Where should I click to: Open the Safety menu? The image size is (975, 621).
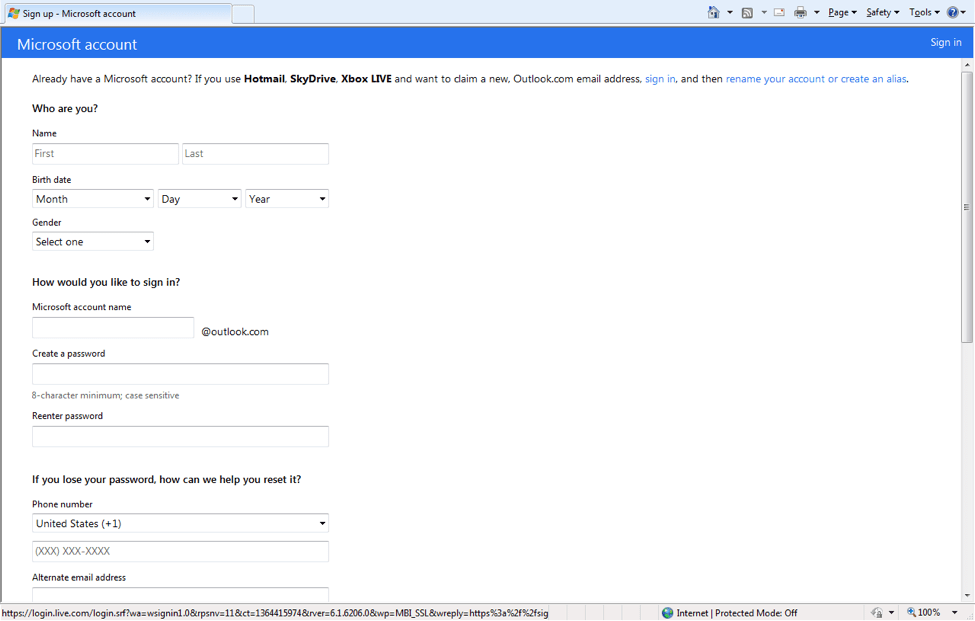click(882, 12)
